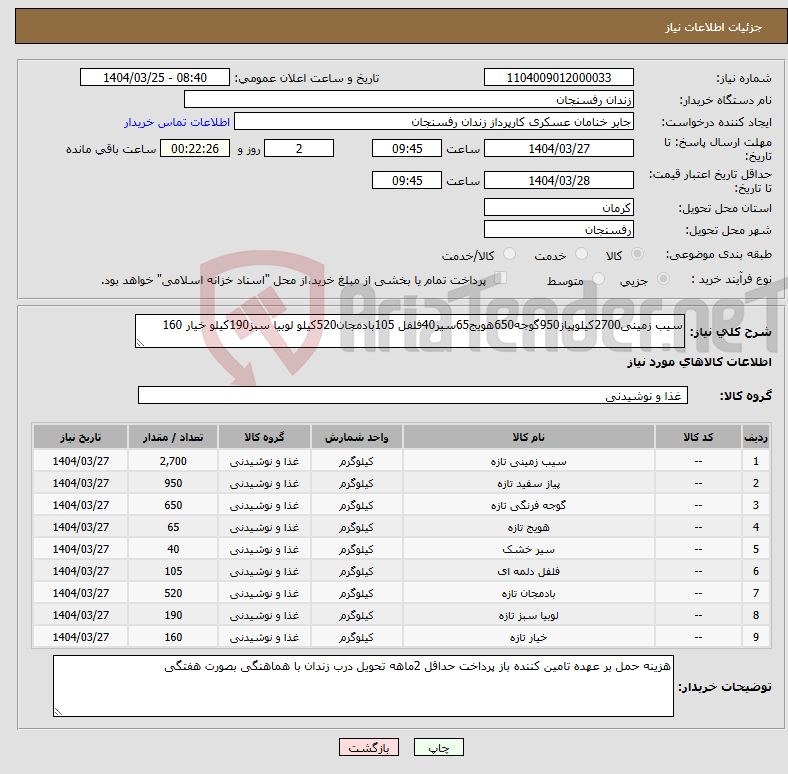Select the جزیی purchase type radio
Viewport: 788px width, 774px height.
tap(663, 278)
